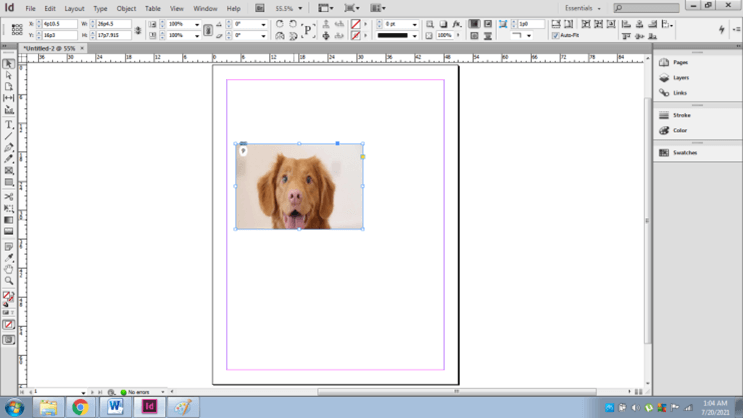Viewport: 743px width, 418px height.
Task: Click the Color panel button
Action: pos(680,130)
